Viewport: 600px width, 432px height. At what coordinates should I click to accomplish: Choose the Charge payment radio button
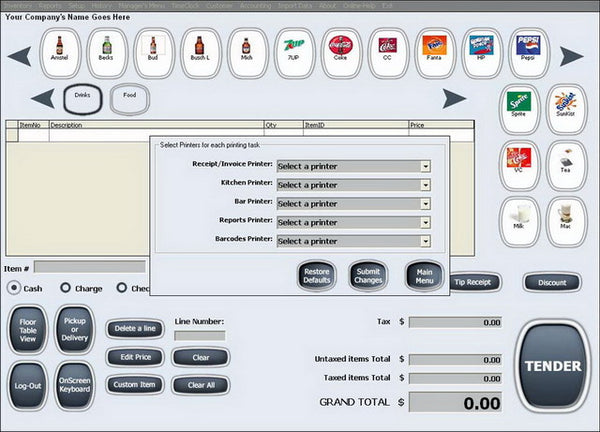65,288
